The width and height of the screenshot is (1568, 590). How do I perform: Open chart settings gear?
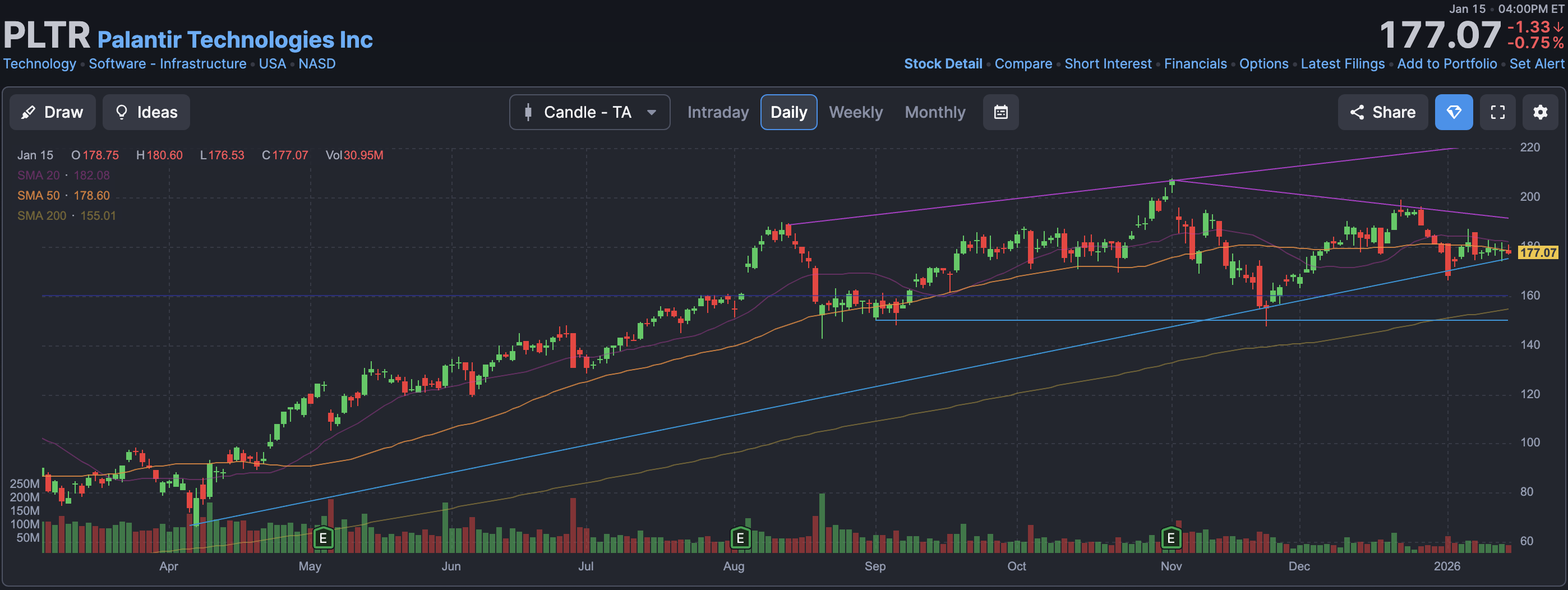pyautogui.click(x=1540, y=112)
